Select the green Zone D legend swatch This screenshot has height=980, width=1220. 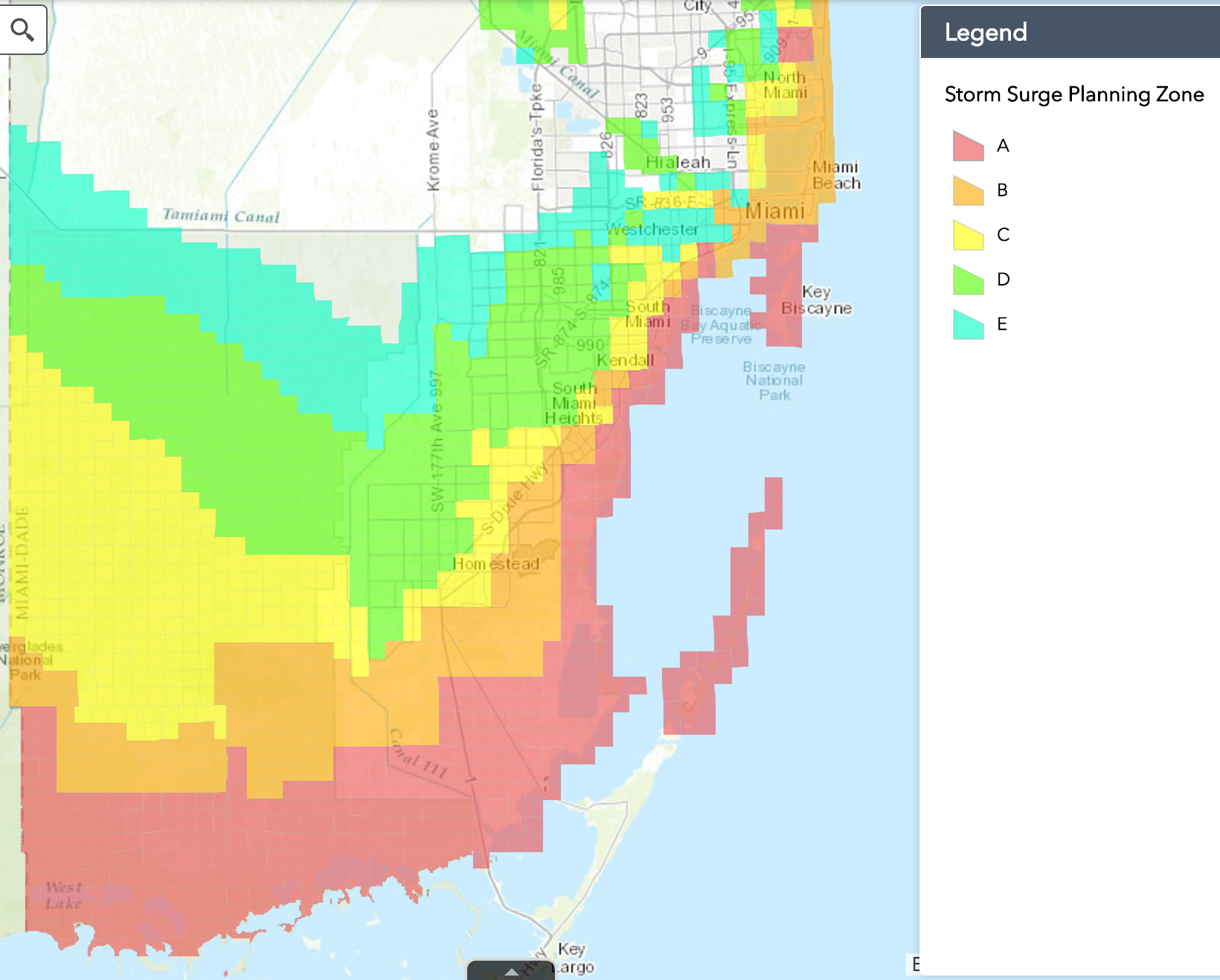click(x=968, y=280)
